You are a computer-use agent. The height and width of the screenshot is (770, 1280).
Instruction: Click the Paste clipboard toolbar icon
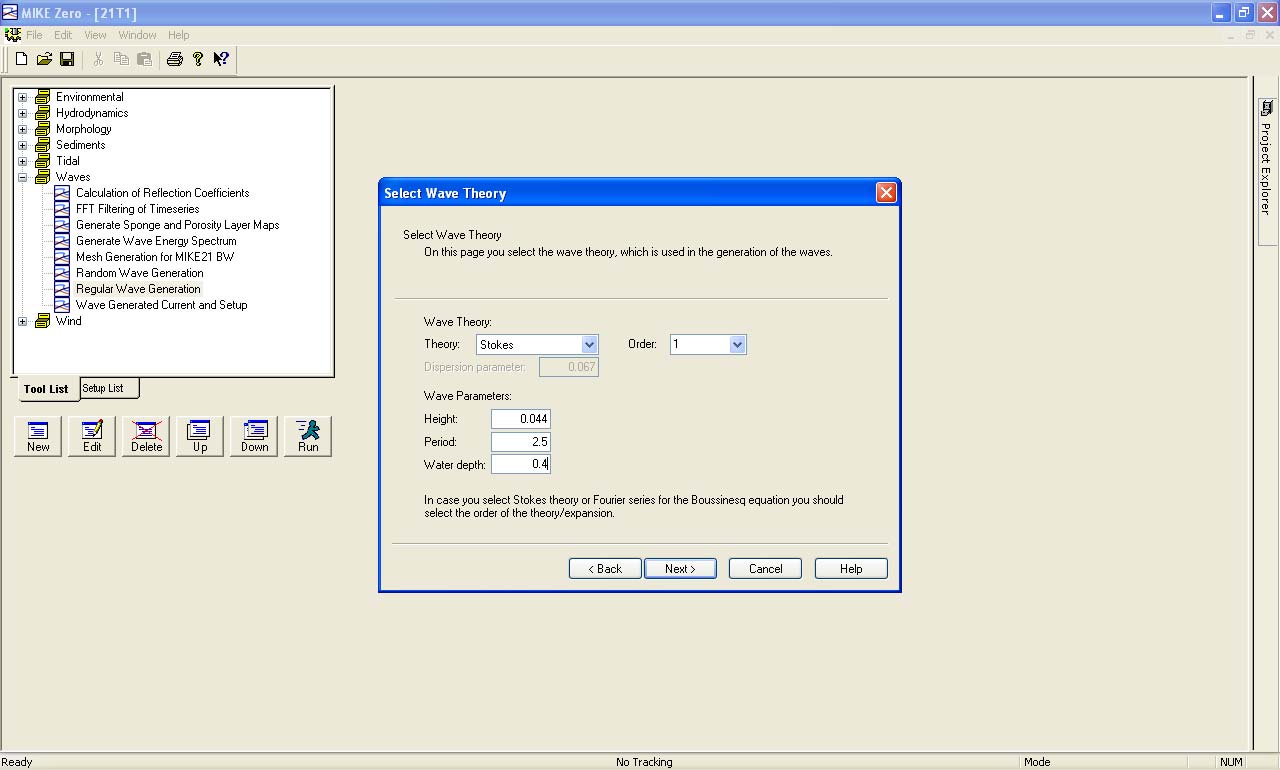pos(144,59)
